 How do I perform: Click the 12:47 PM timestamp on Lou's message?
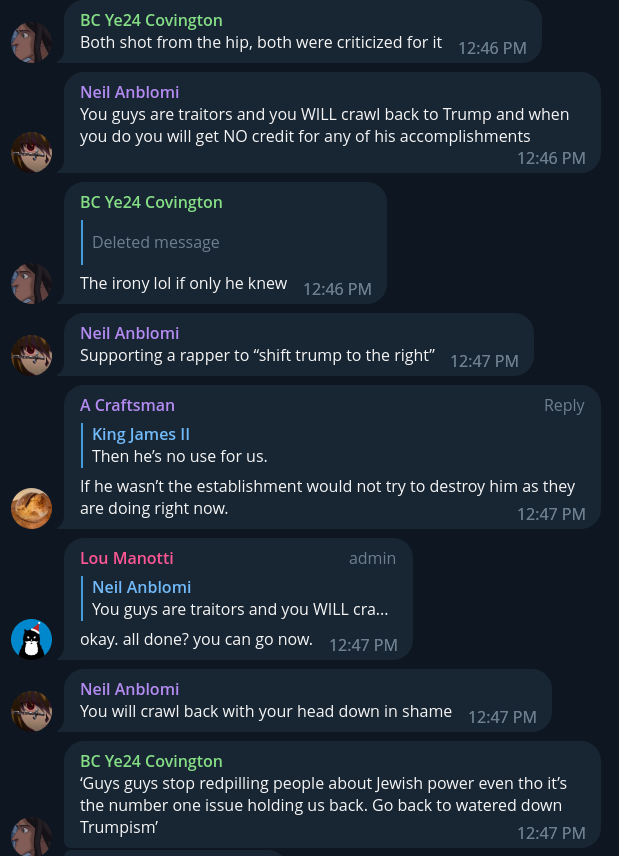point(363,645)
